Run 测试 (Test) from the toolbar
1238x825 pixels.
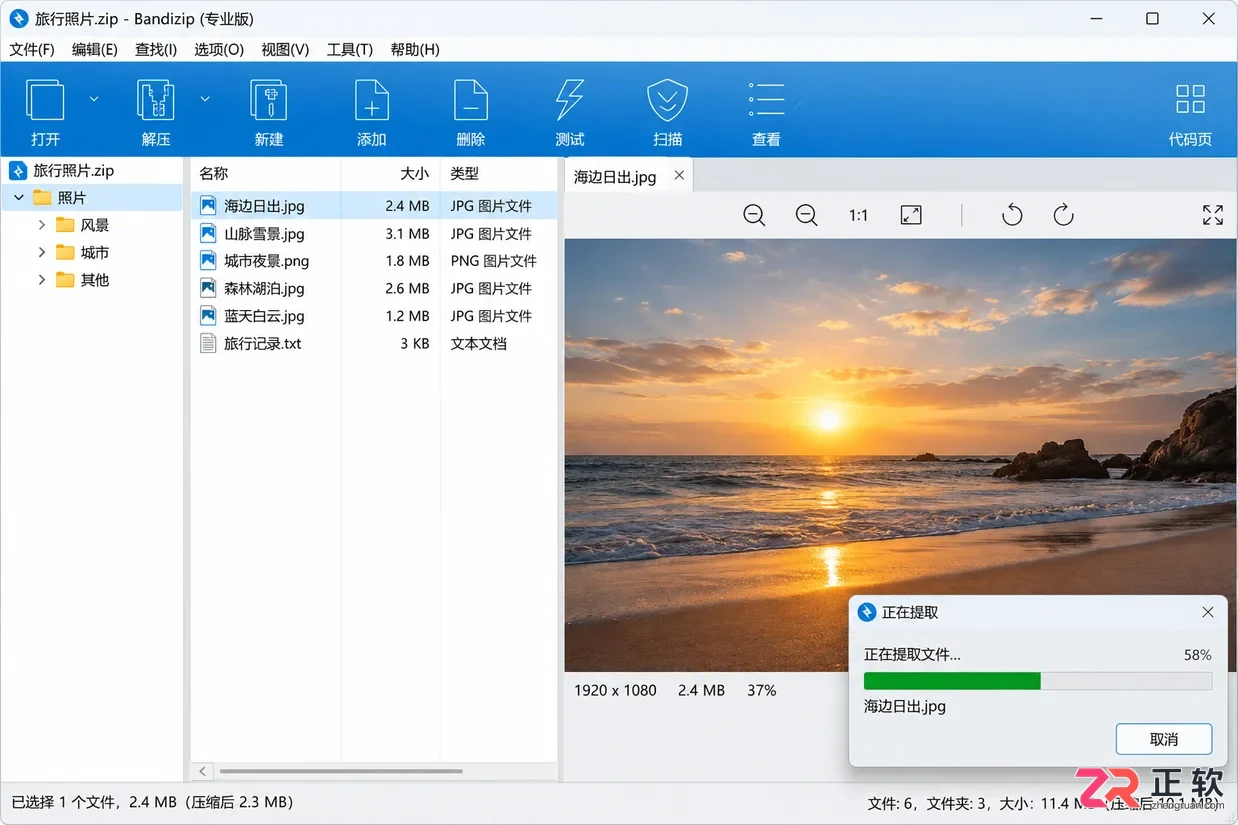569,101
